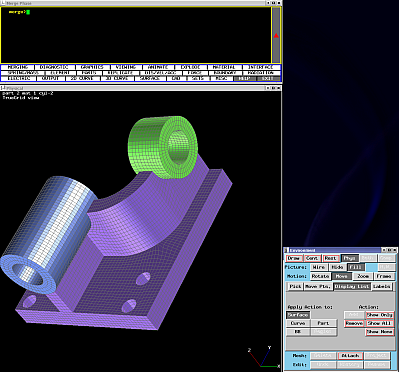Open the MATERIAL menu
This screenshot has width=399, height=372.
coord(224,67)
